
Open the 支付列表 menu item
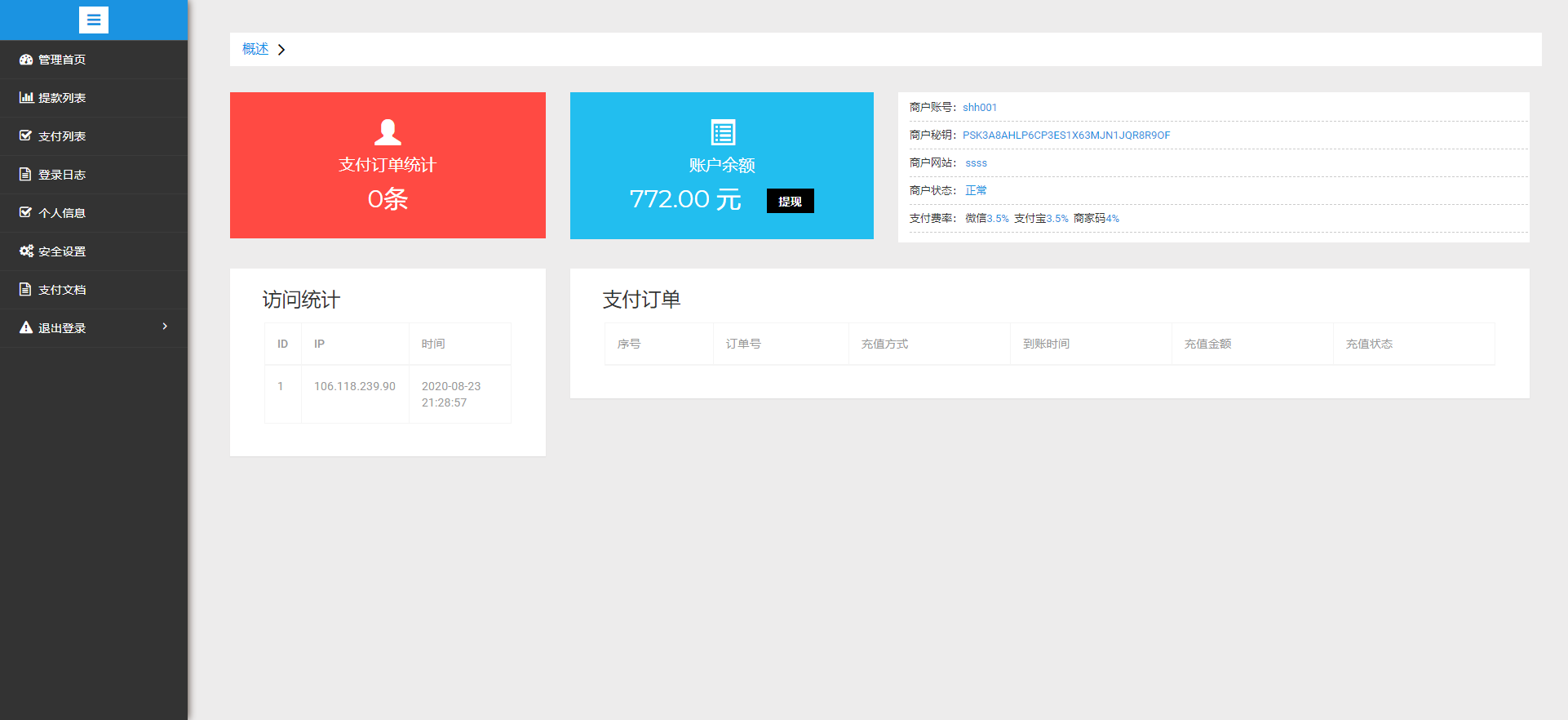pos(94,136)
